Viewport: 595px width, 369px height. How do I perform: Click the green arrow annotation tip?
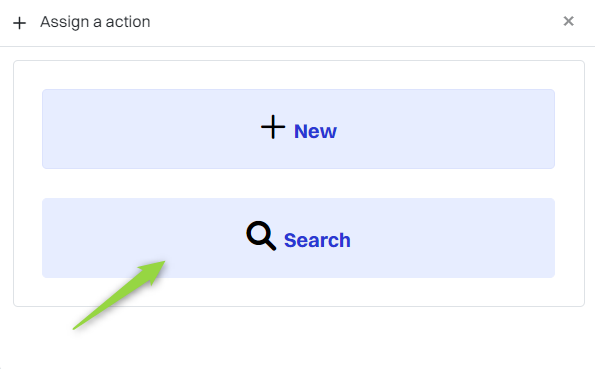point(162,263)
